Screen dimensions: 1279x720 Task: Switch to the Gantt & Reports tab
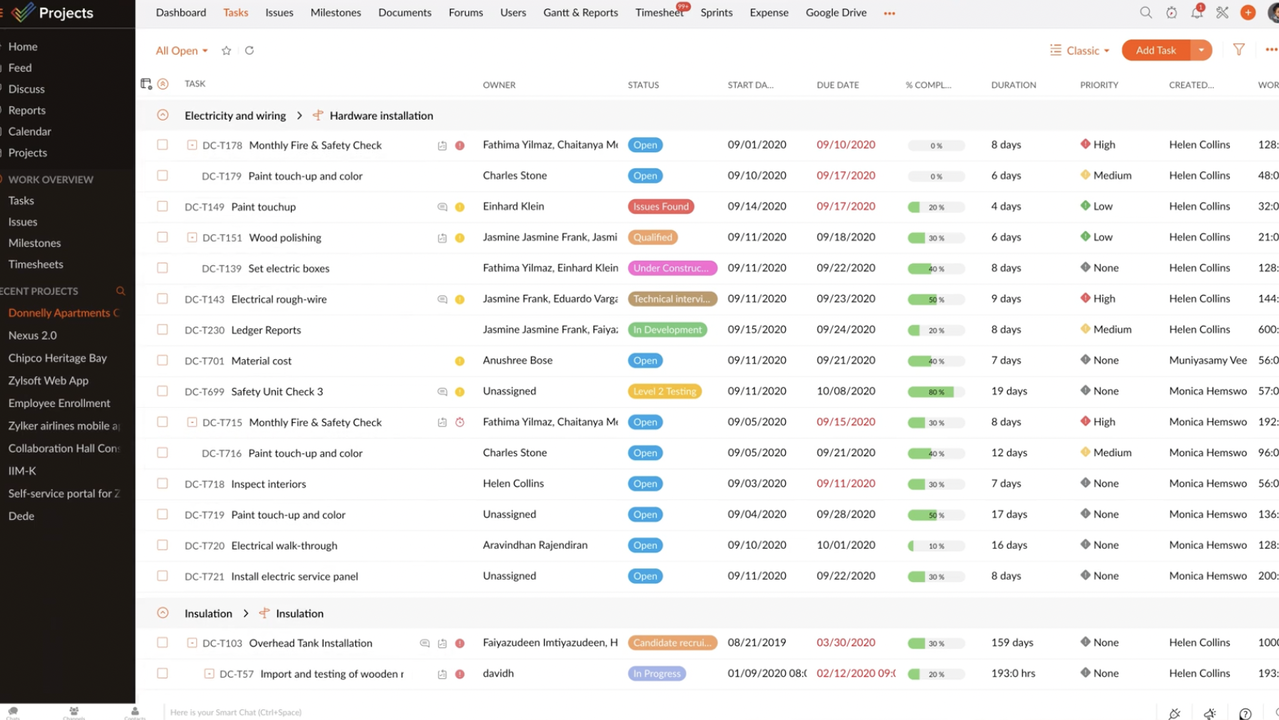pyautogui.click(x=580, y=12)
